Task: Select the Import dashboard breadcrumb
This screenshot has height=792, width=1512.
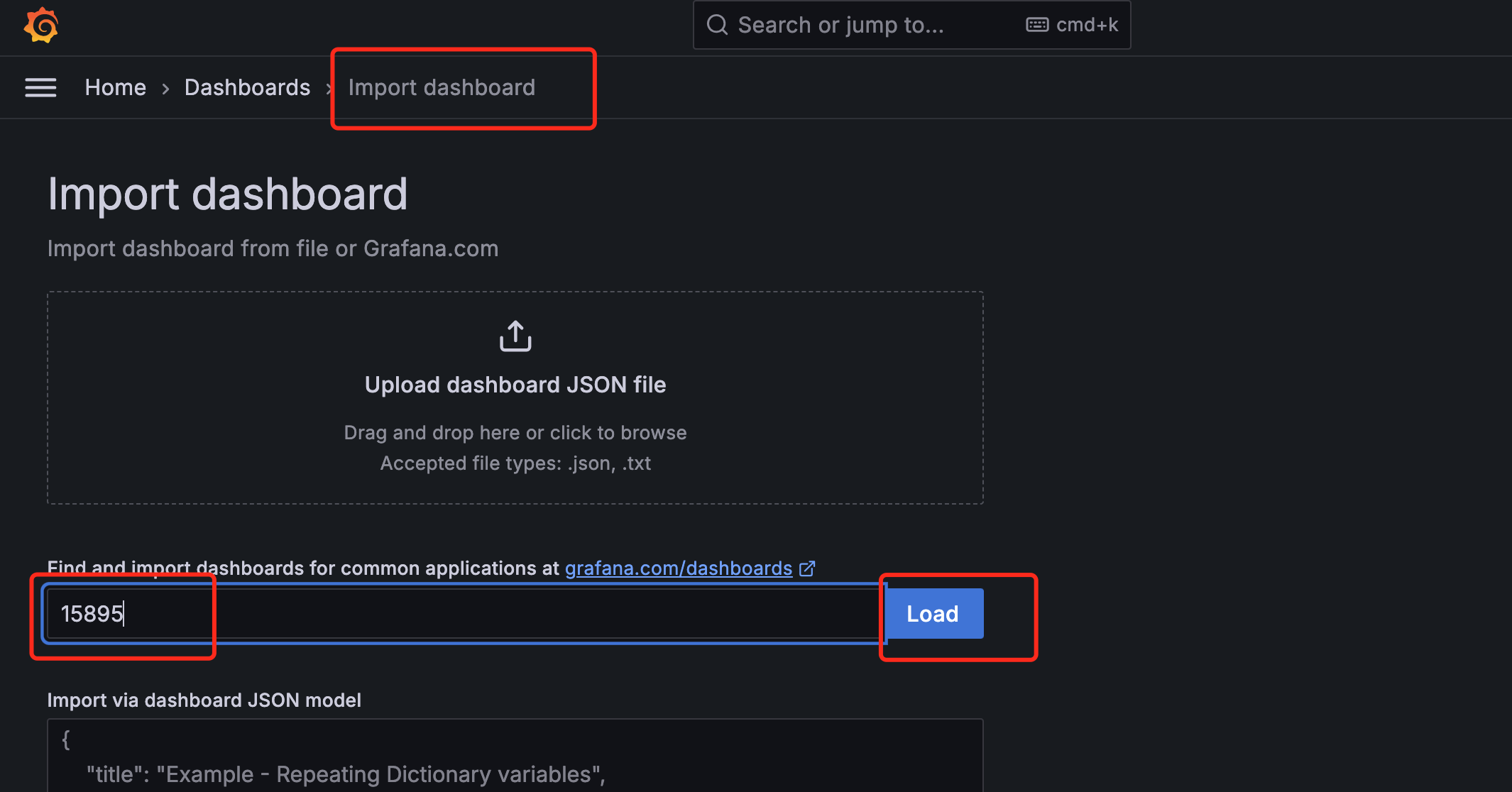Action: tap(442, 87)
